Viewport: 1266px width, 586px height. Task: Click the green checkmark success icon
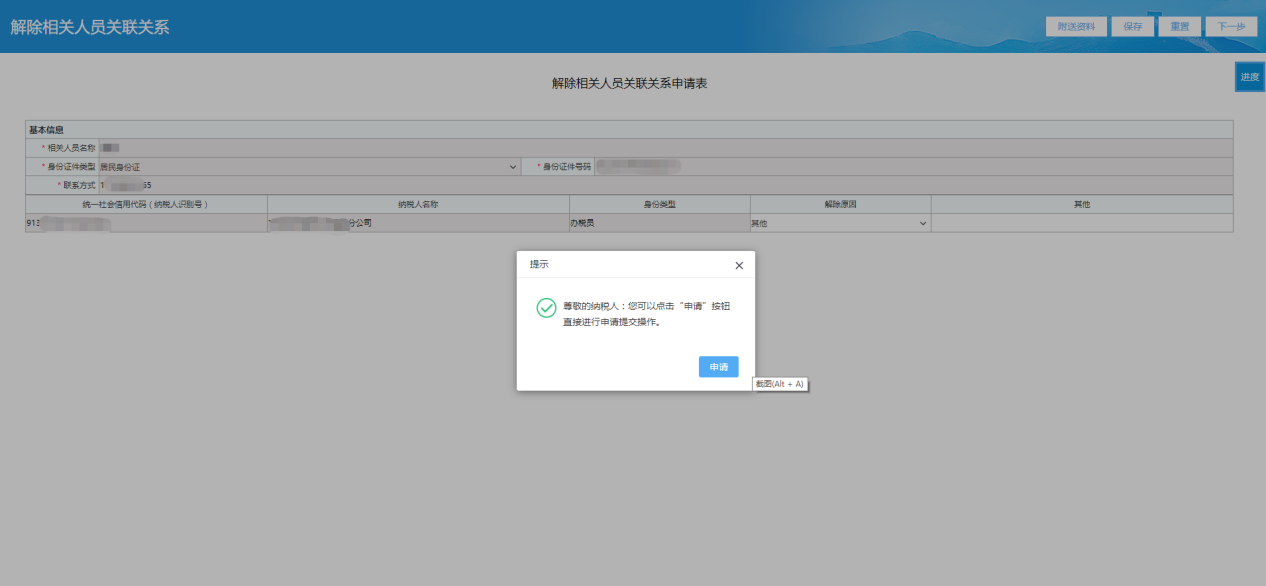pos(546,308)
